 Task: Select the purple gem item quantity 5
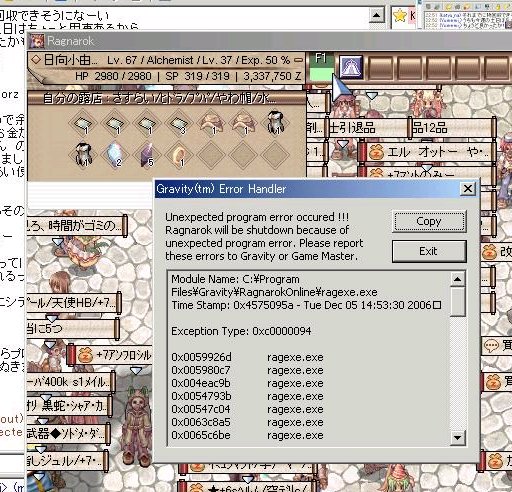pyautogui.click(x=146, y=154)
